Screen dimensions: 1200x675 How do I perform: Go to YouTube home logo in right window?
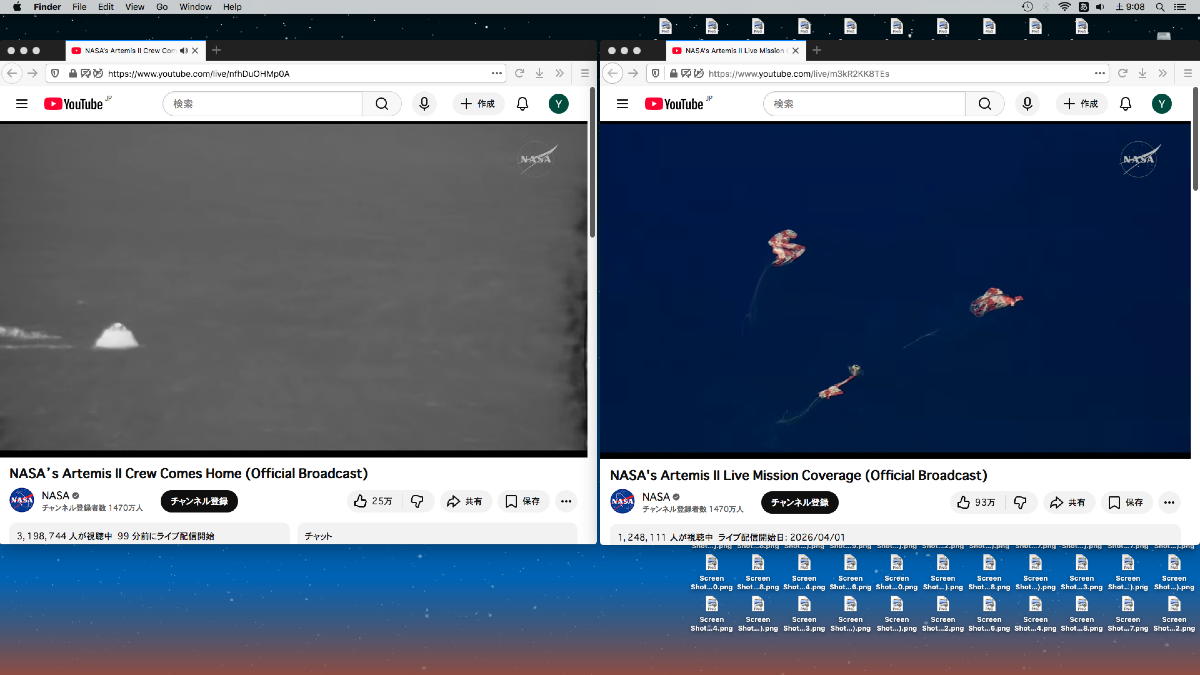point(675,103)
